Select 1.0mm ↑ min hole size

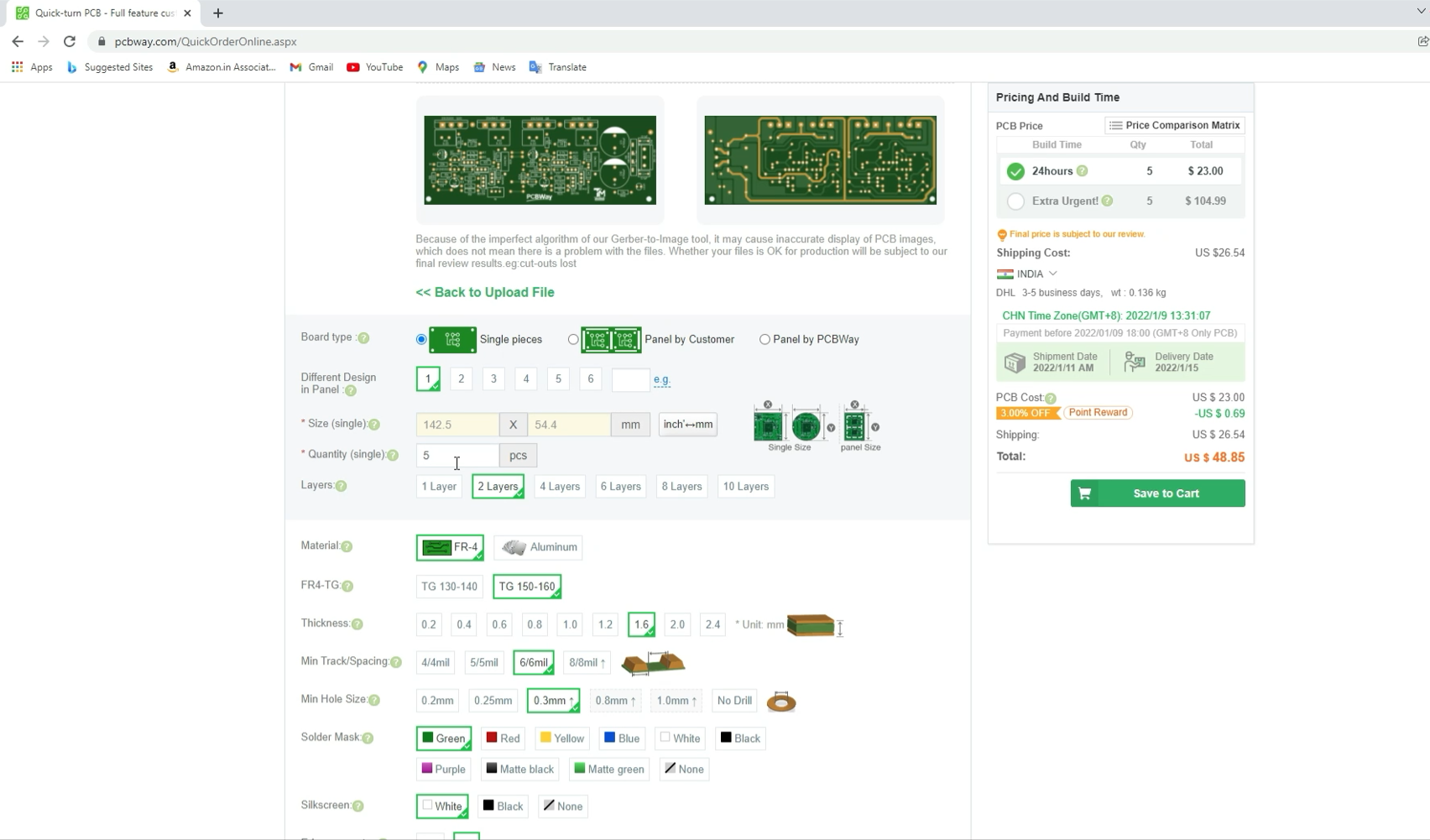pyautogui.click(x=676, y=701)
